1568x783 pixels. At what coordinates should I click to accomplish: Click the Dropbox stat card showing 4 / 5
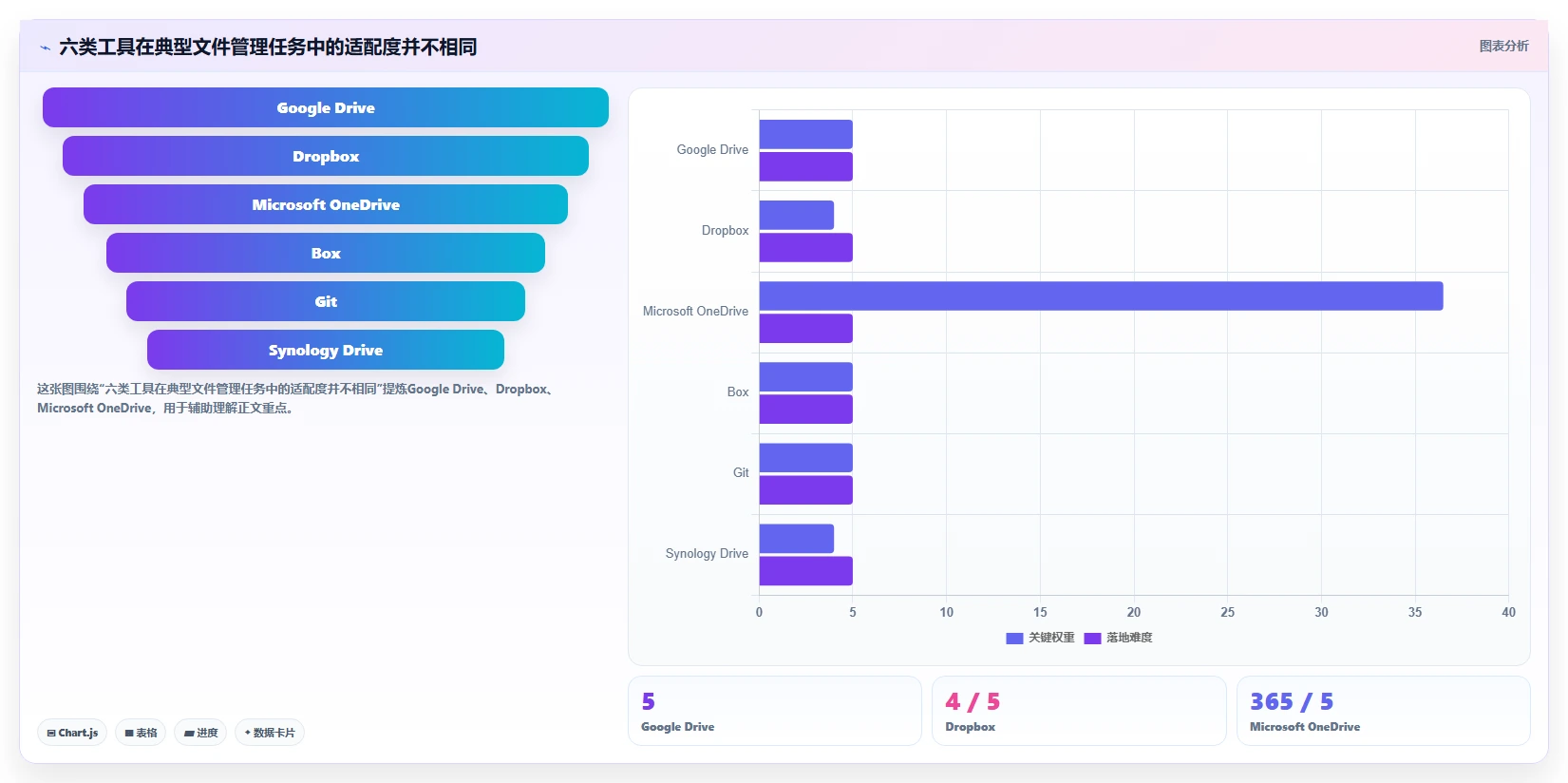click(1079, 711)
